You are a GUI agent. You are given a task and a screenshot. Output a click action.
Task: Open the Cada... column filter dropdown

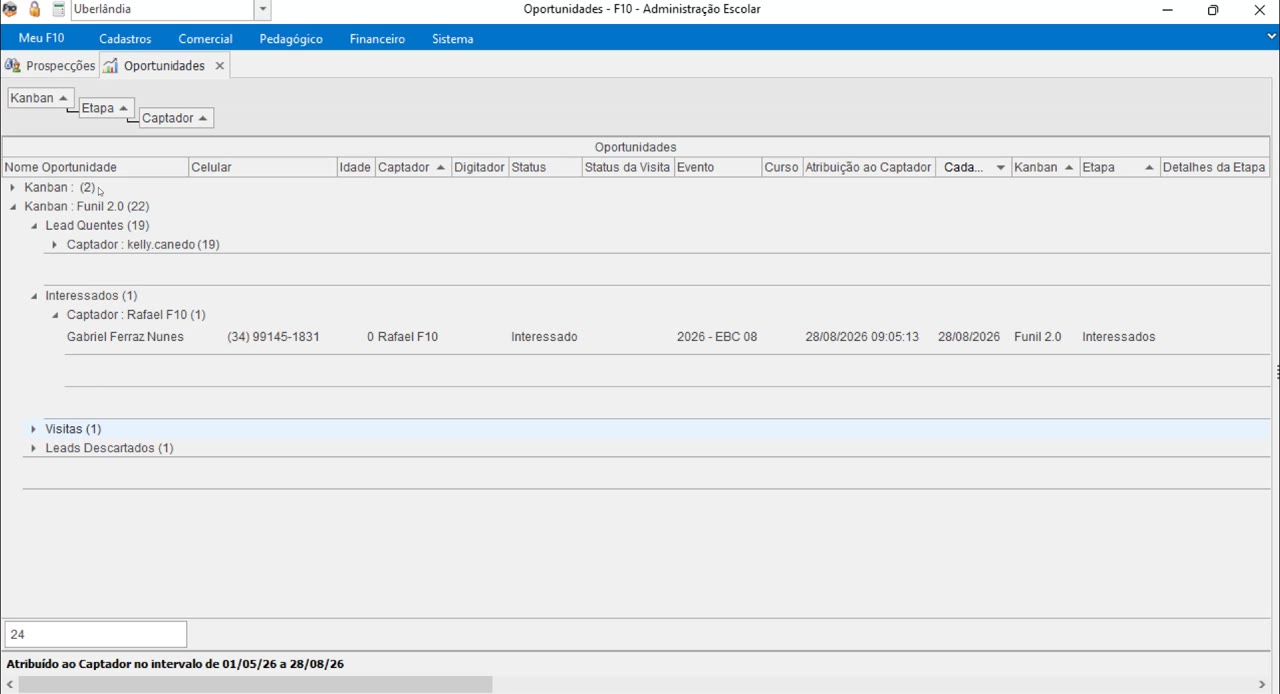(1000, 168)
